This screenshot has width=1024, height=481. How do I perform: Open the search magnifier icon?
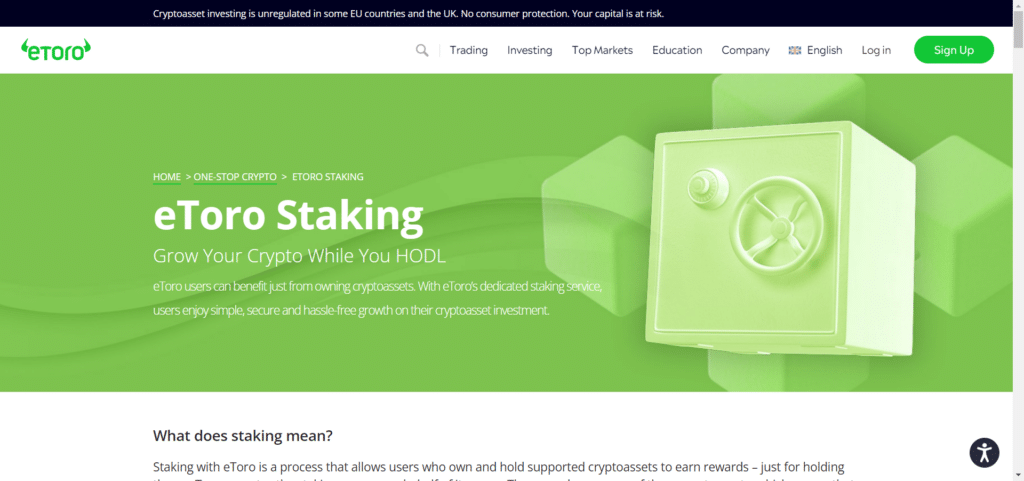coord(422,50)
